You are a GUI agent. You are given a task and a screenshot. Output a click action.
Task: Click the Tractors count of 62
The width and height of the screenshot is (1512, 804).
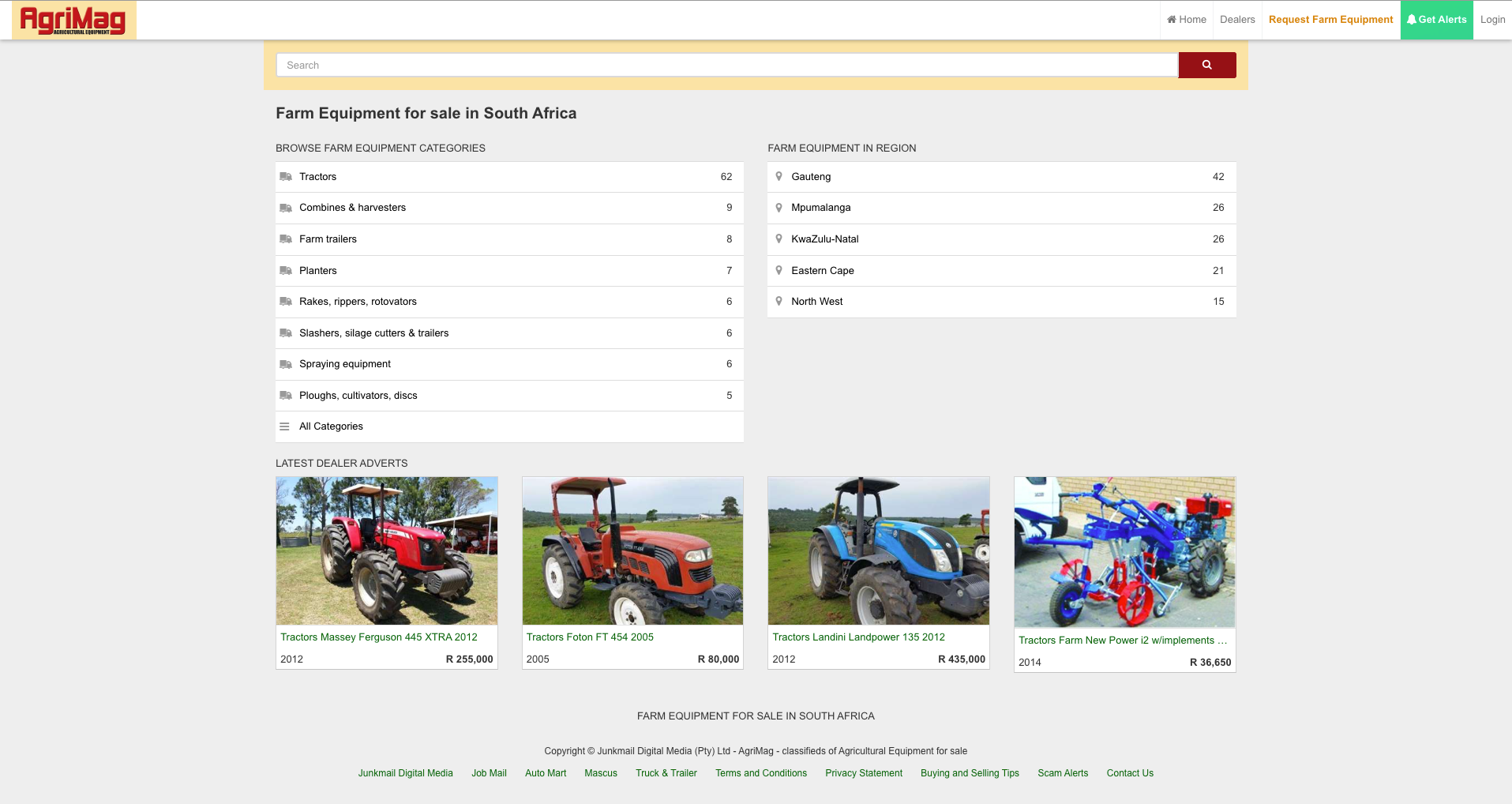[726, 177]
